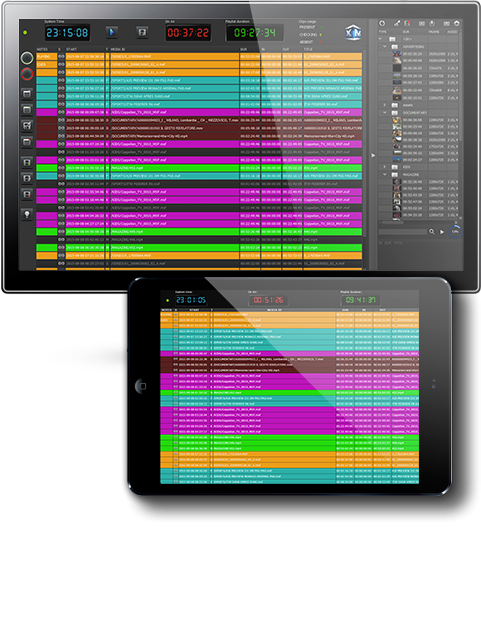The width and height of the screenshot is (481, 639).
Task: Open first clip thumbnail in ADVERTISING folder
Action: coord(397,53)
